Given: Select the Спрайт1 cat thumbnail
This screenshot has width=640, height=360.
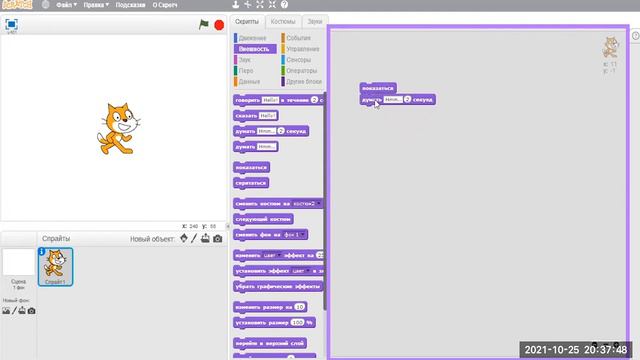Looking at the screenshot, I should point(56,267).
